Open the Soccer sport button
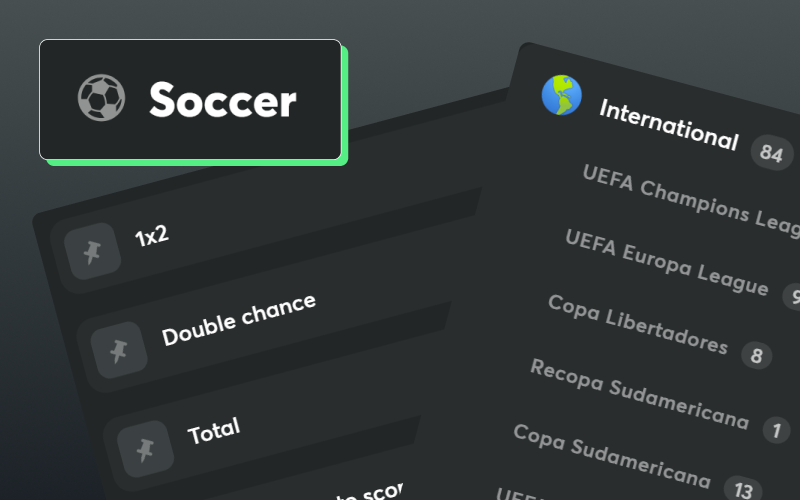Viewport: 800px width, 500px height. [190, 100]
